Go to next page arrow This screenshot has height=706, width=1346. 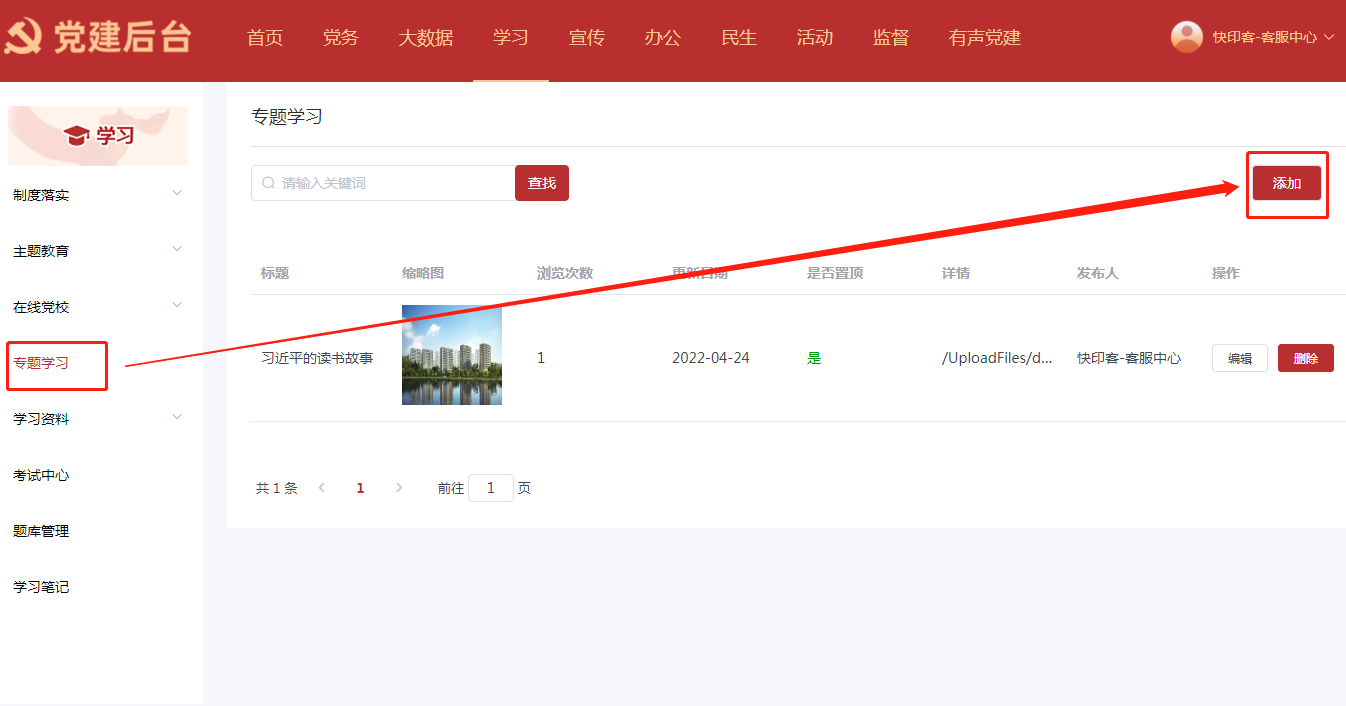(399, 488)
